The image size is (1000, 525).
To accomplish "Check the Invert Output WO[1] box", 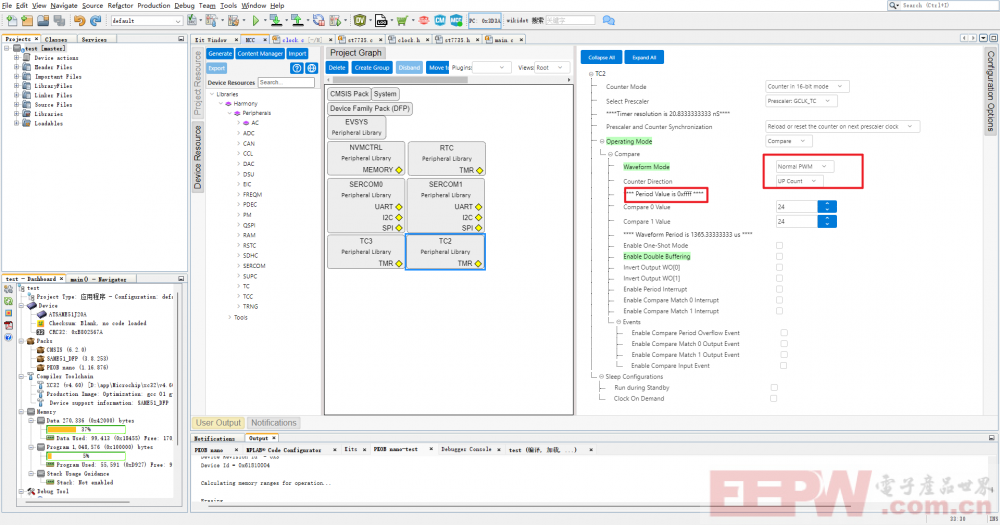I will coord(779,278).
